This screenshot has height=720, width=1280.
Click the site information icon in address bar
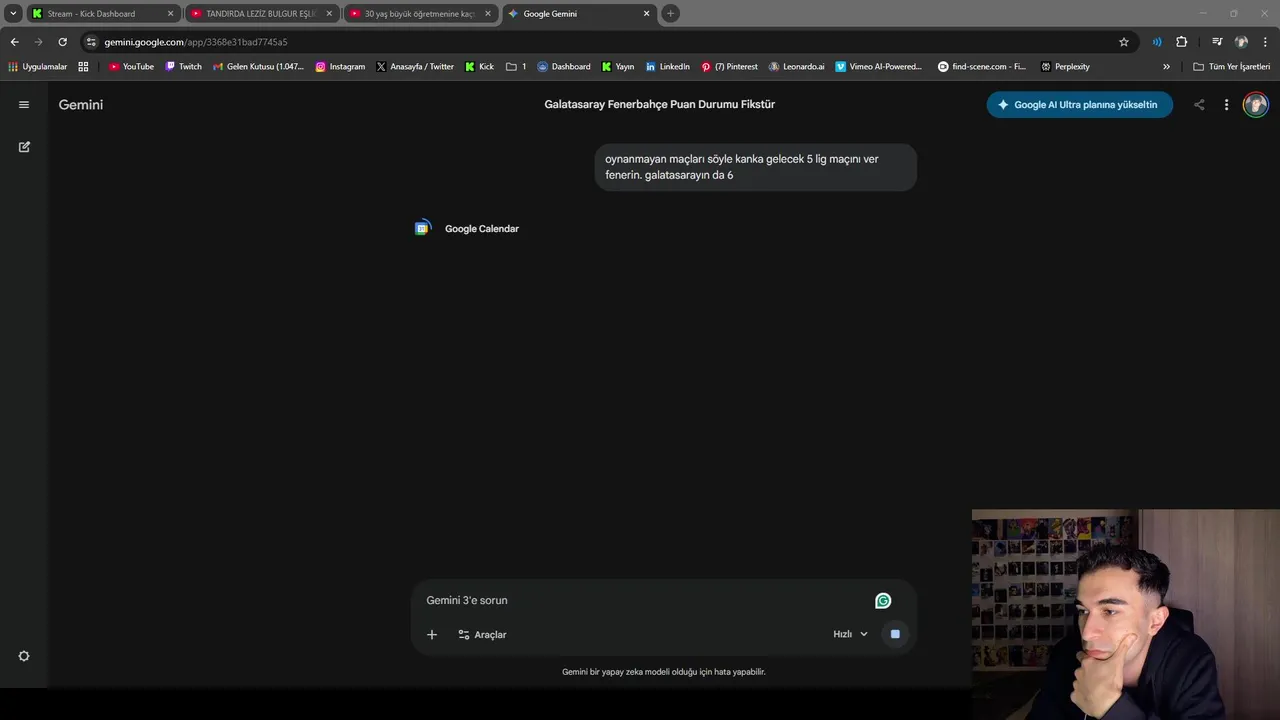(92, 42)
